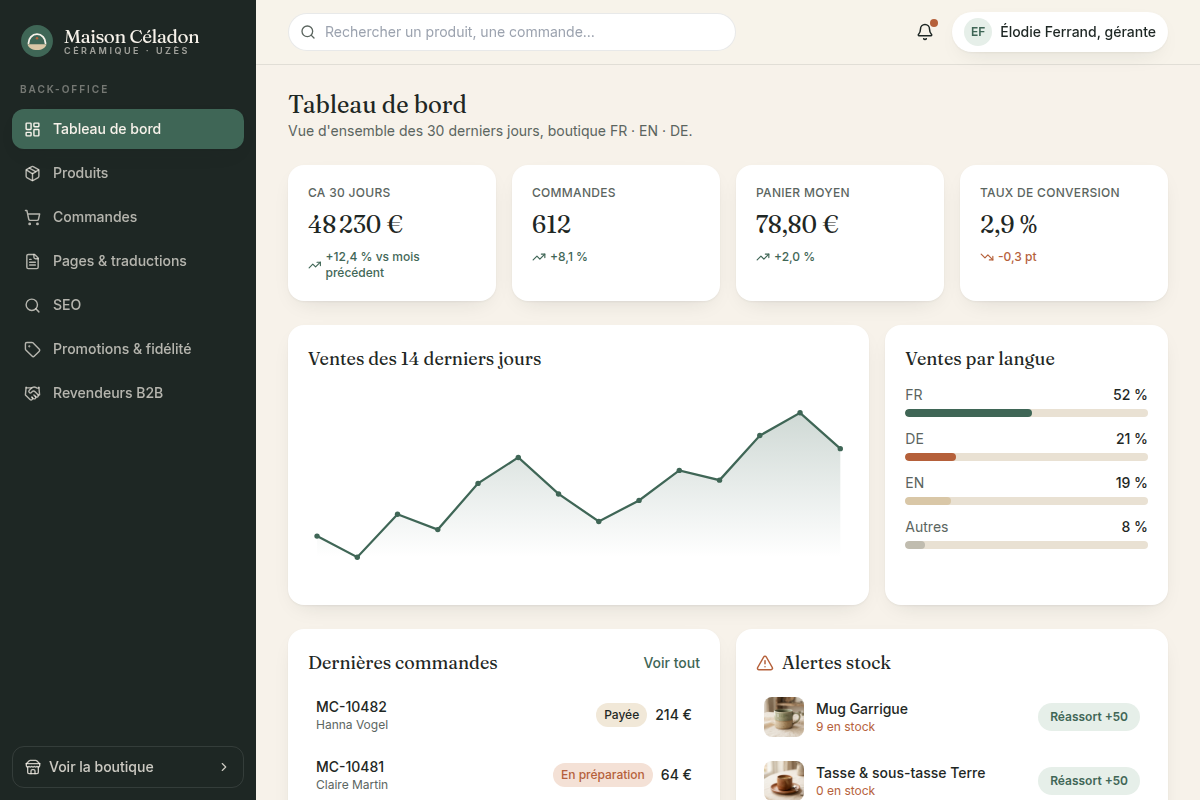
Task: Click the Voir la boutique button
Action: (128, 767)
